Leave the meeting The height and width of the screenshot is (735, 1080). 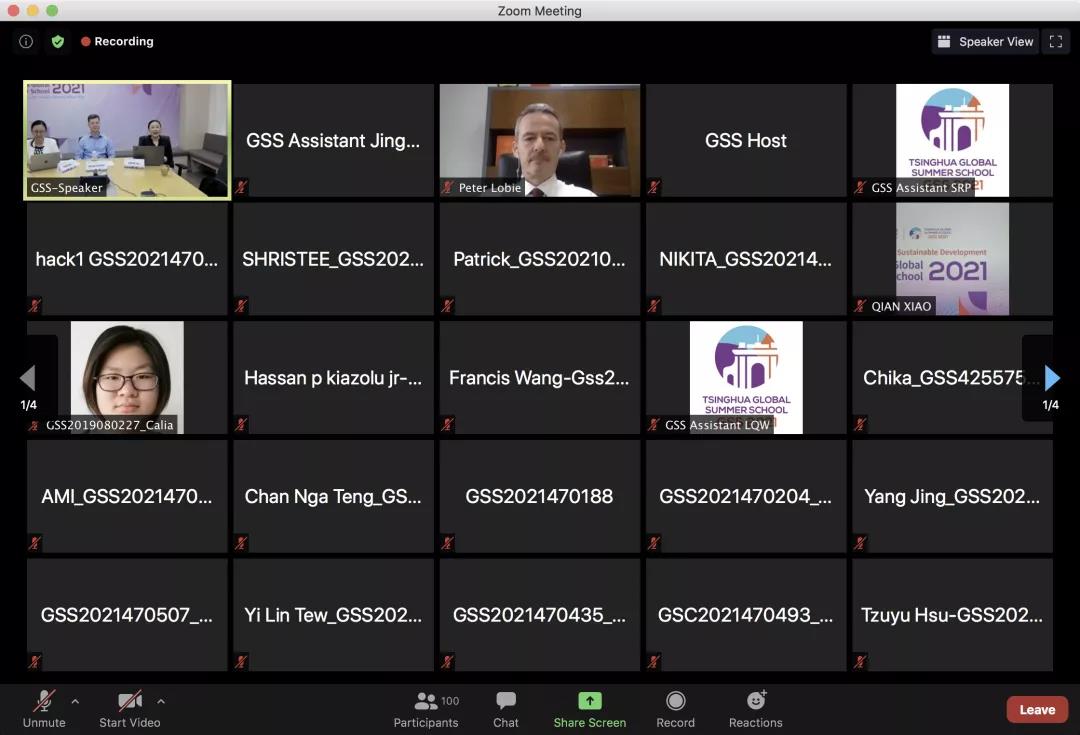pyautogui.click(x=1036, y=709)
